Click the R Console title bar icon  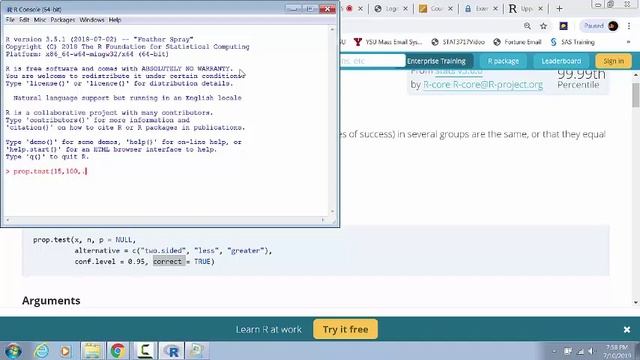9,9
